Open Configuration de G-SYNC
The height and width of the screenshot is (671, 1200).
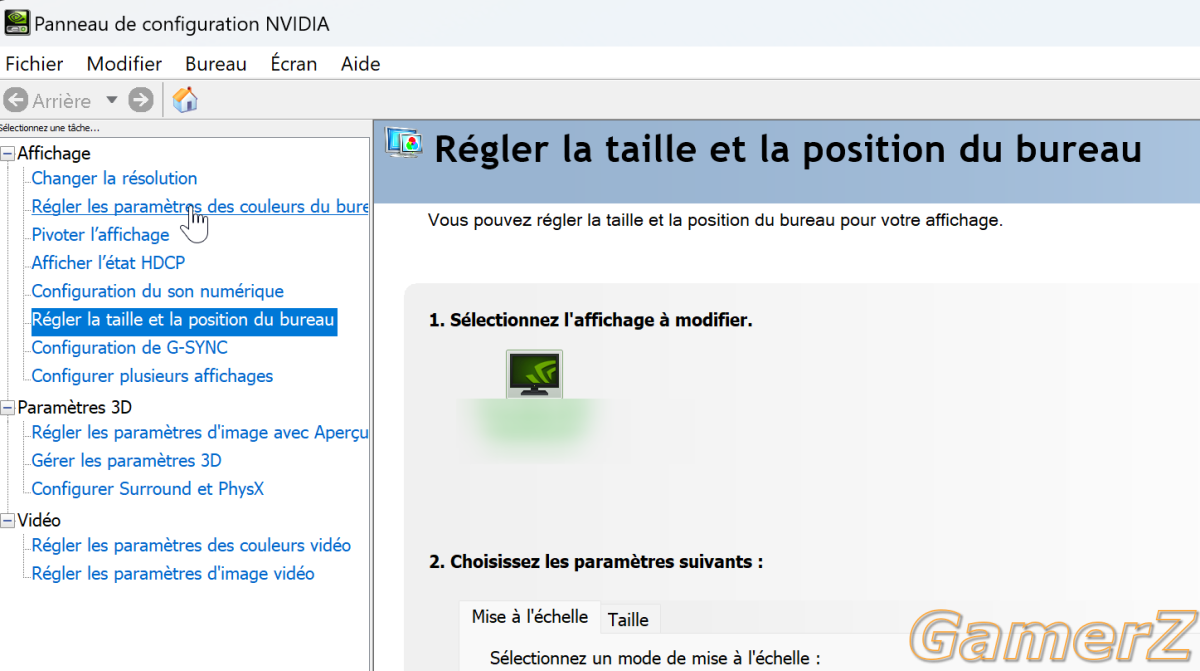coord(129,347)
